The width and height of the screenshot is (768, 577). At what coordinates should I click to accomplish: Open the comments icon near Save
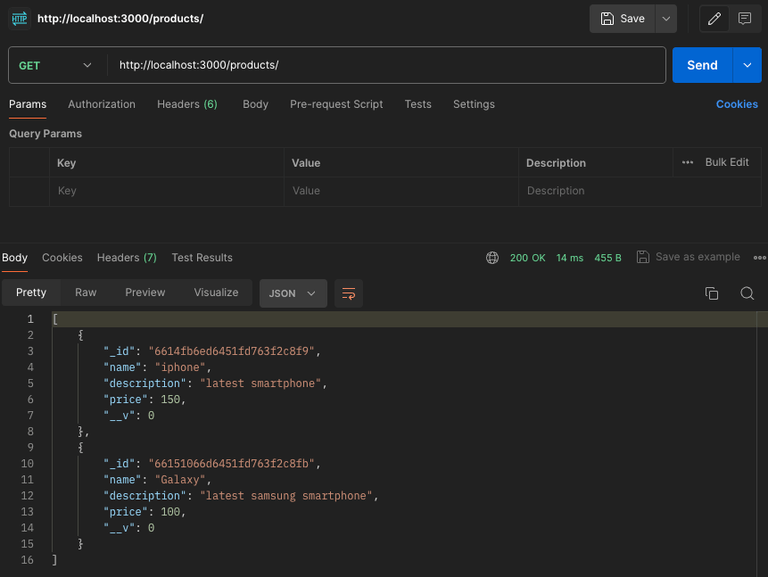[744, 19]
